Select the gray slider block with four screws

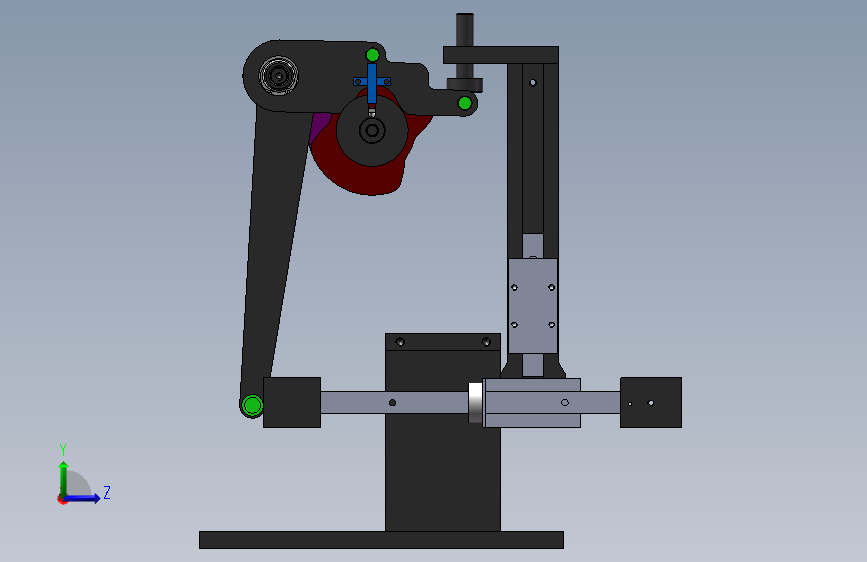pos(533,305)
